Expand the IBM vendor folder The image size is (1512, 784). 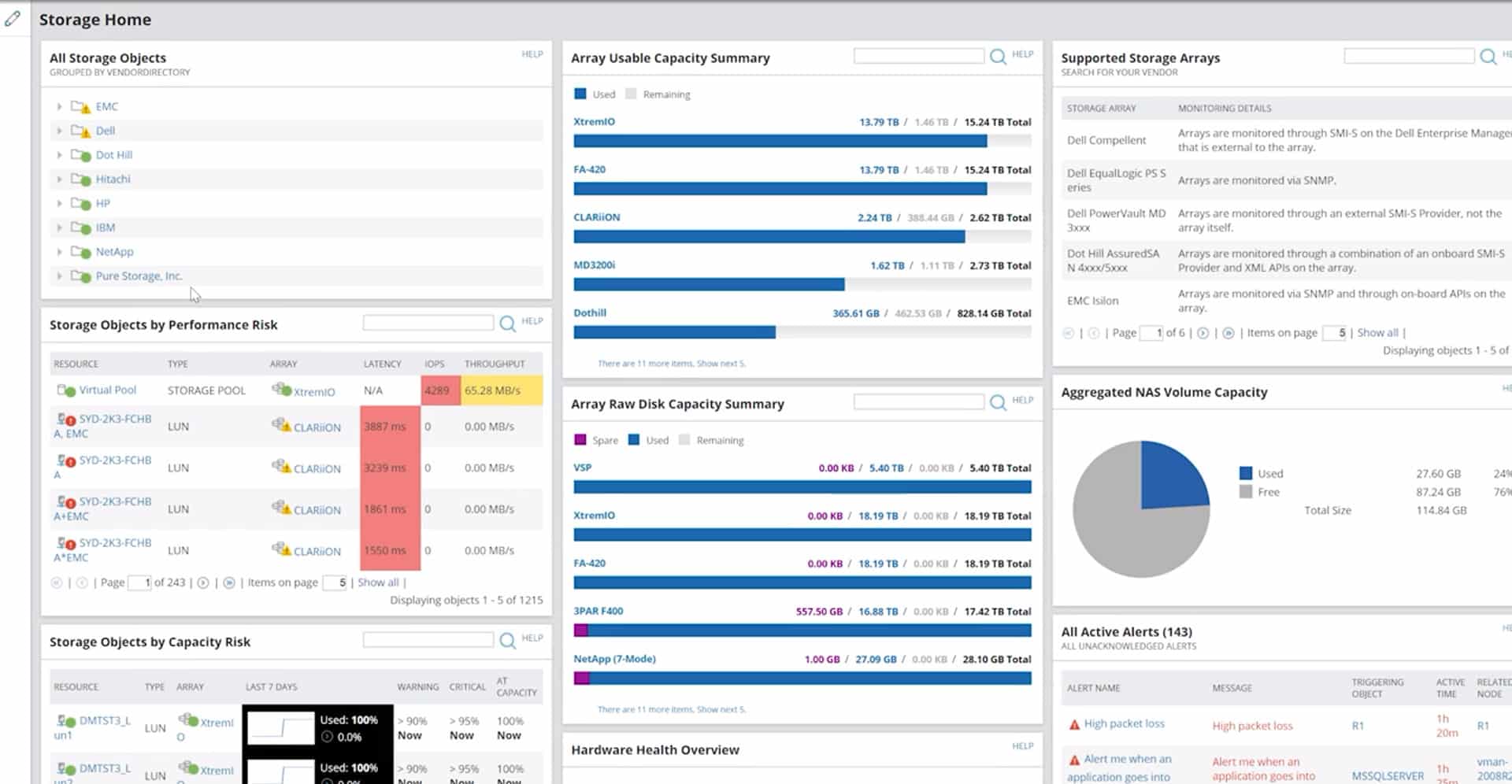click(x=59, y=228)
